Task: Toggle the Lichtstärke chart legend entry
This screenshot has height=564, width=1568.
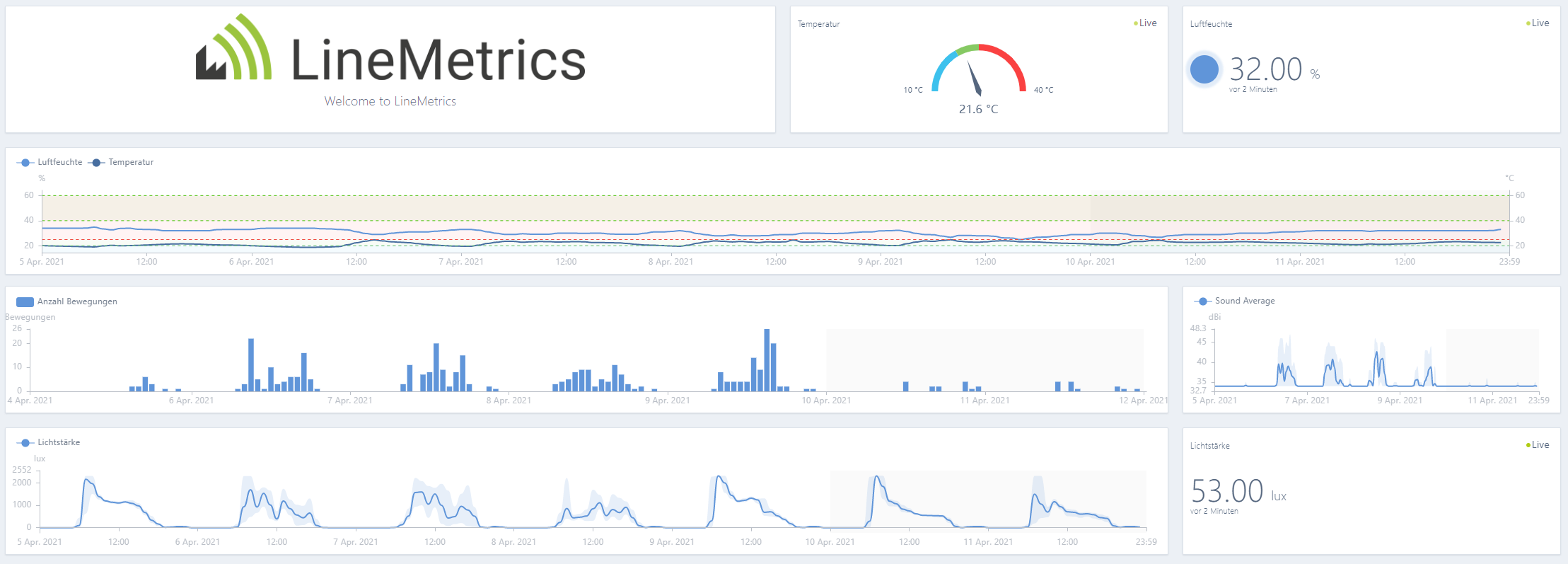Action: (49, 442)
